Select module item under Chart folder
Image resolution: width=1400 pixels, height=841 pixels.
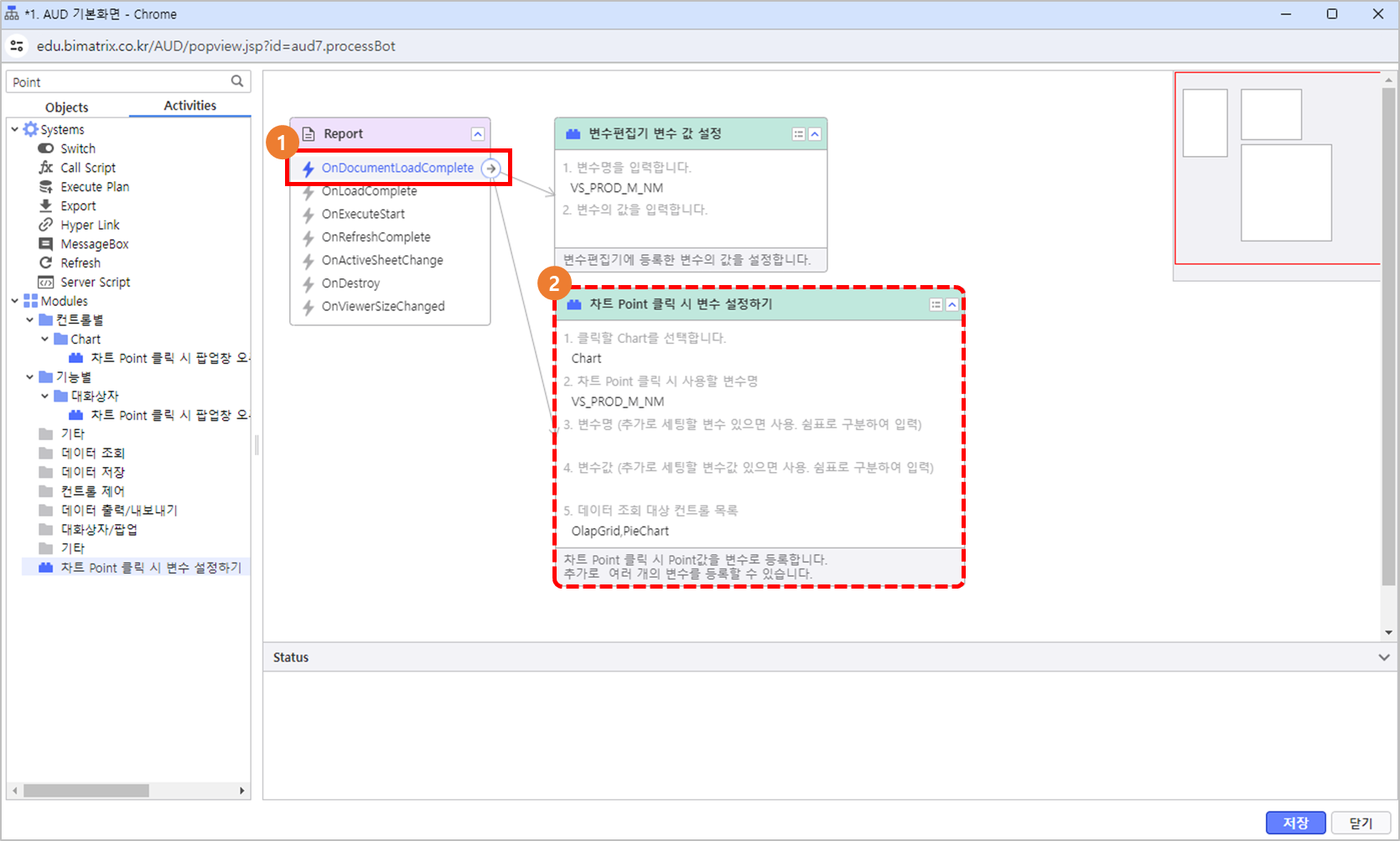click(159, 358)
